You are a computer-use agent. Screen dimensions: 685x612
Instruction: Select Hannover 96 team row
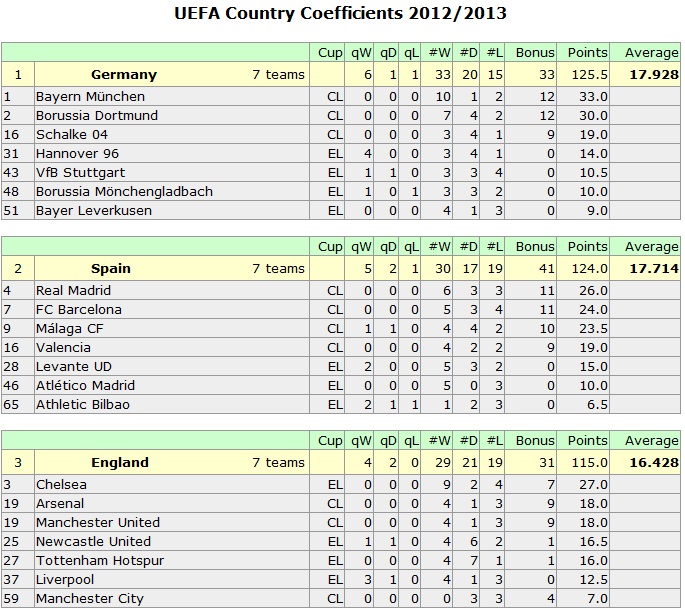click(x=341, y=154)
